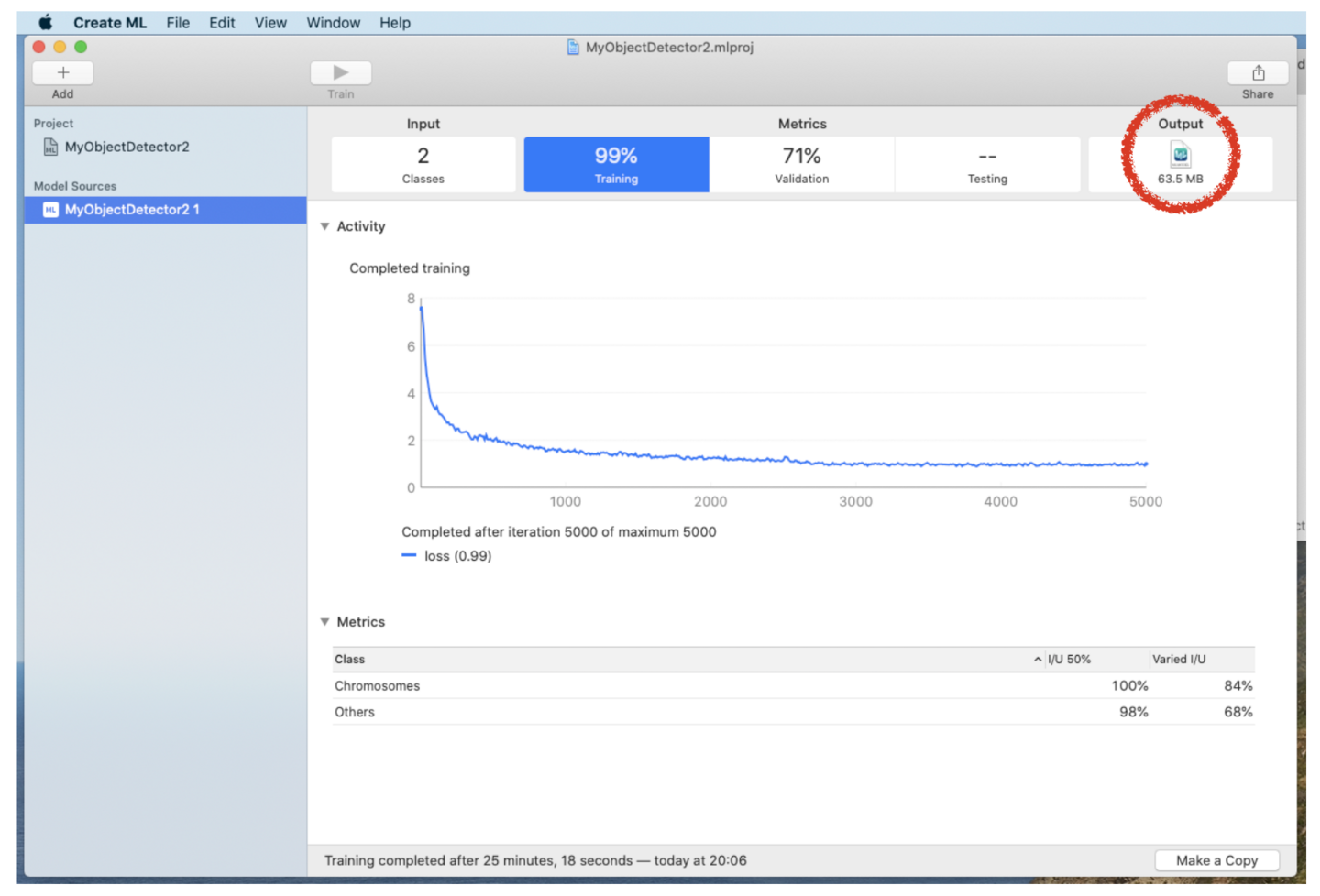Select the 2 Classes input tab

[x=423, y=165]
